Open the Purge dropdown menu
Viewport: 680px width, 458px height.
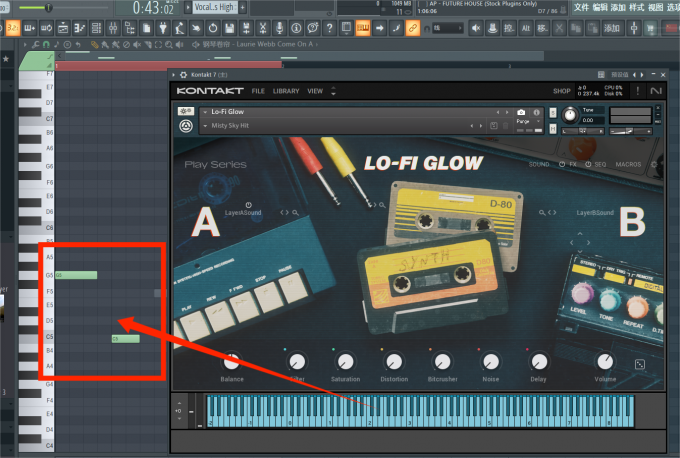pos(529,121)
